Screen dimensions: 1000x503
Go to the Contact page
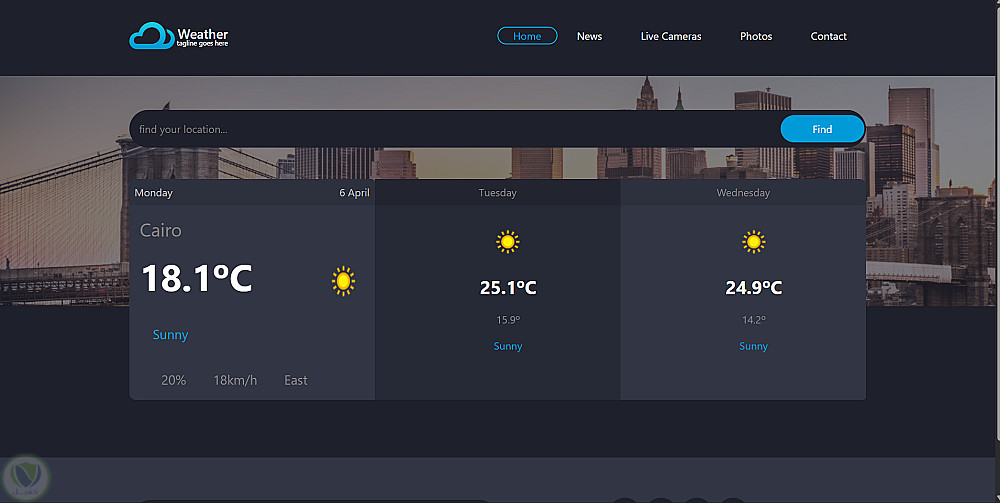pos(828,36)
